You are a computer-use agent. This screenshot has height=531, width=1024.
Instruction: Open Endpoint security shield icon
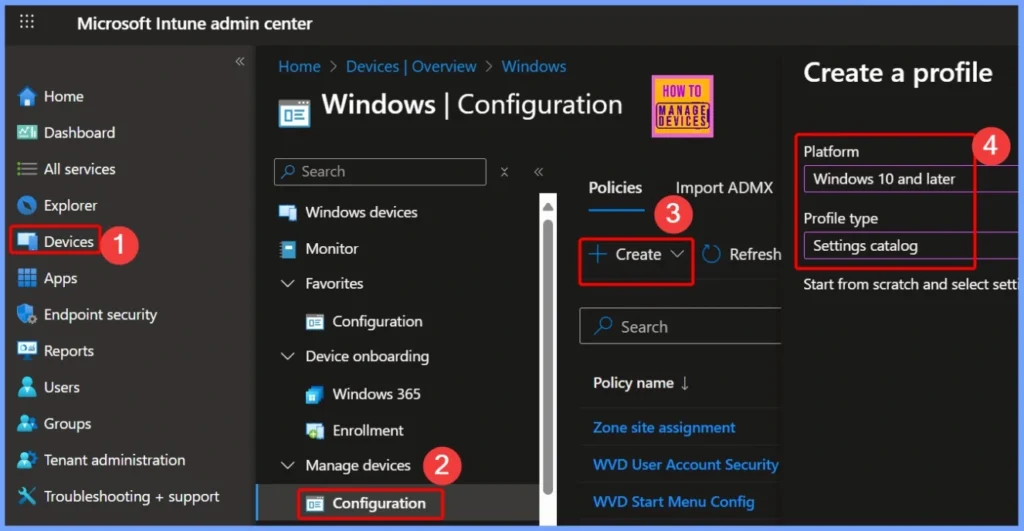[x=27, y=314]
